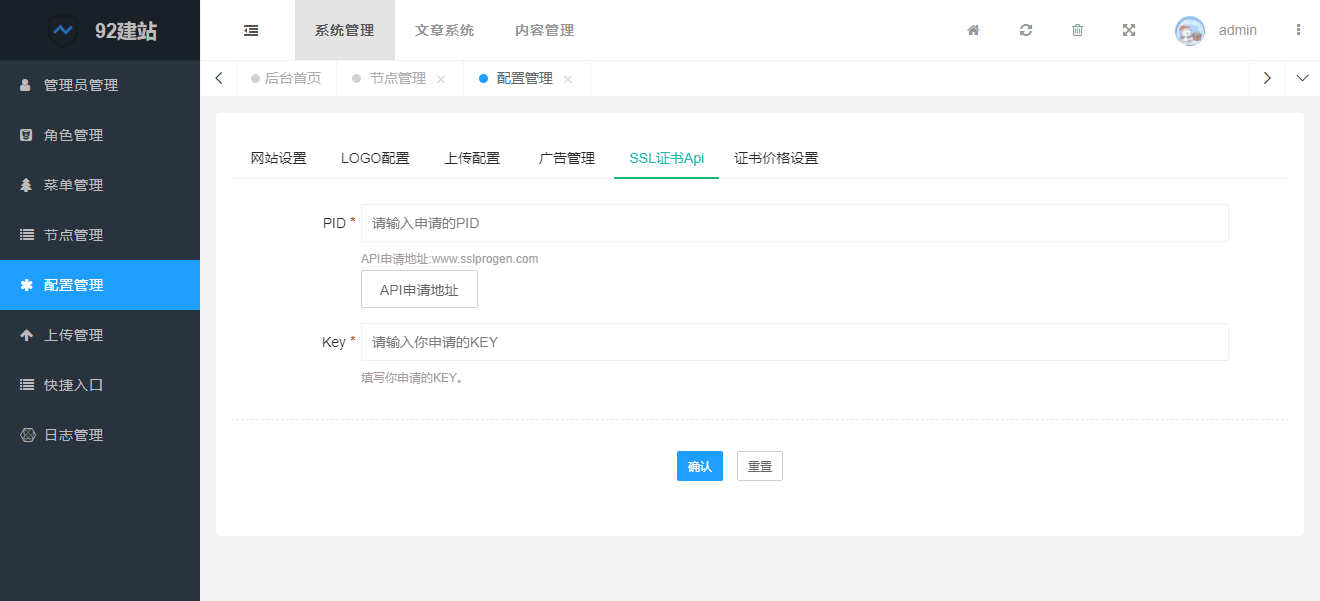The width and height of the screenshot is (1320, 601).
Task: Open the 上传配置 settings tab
Action: tap(472, 158)
